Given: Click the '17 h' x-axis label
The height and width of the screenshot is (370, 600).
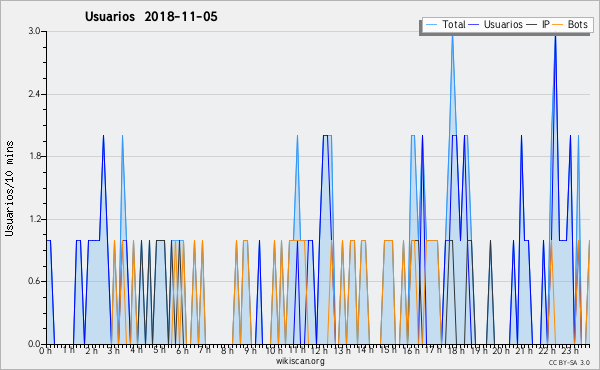Looking at the screenshot, I should click(433, 350).
